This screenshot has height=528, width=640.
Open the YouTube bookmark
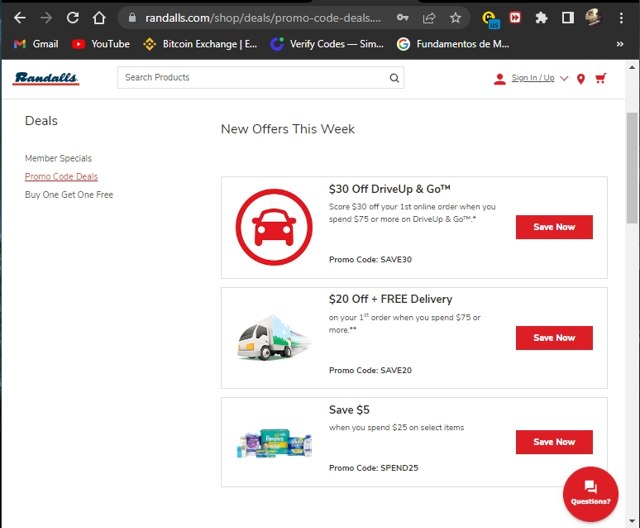(x=100, y=44)
